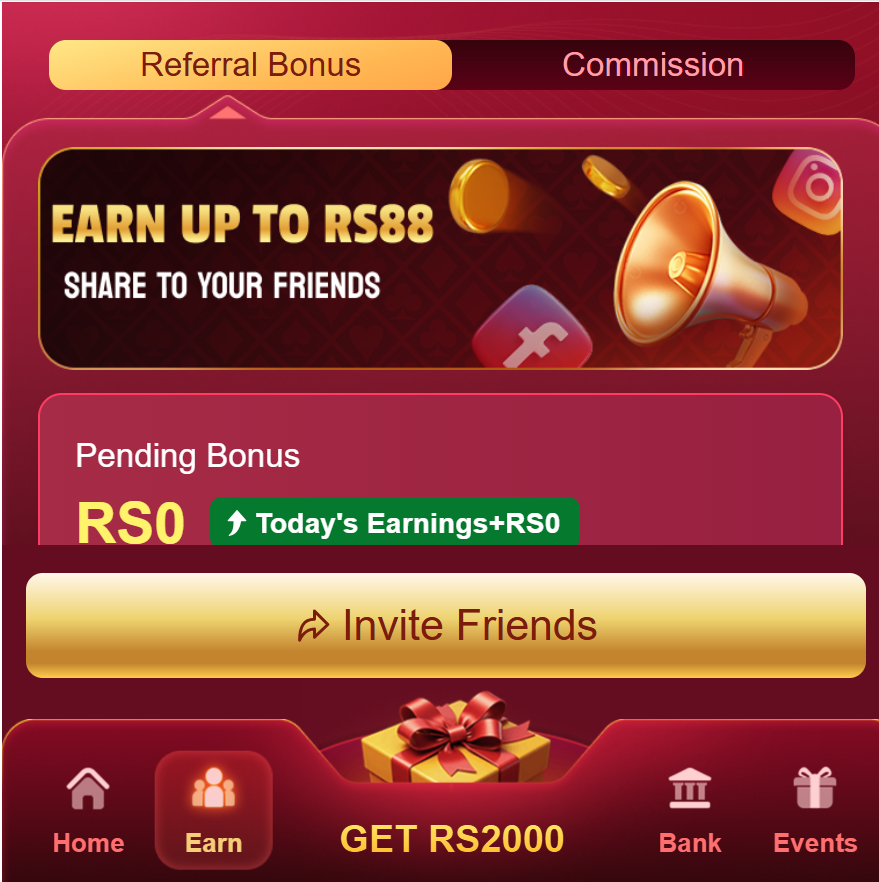
Task: Click SHARE TO YOUR FRIENDS banner text
Action: [x=222, y=285]
